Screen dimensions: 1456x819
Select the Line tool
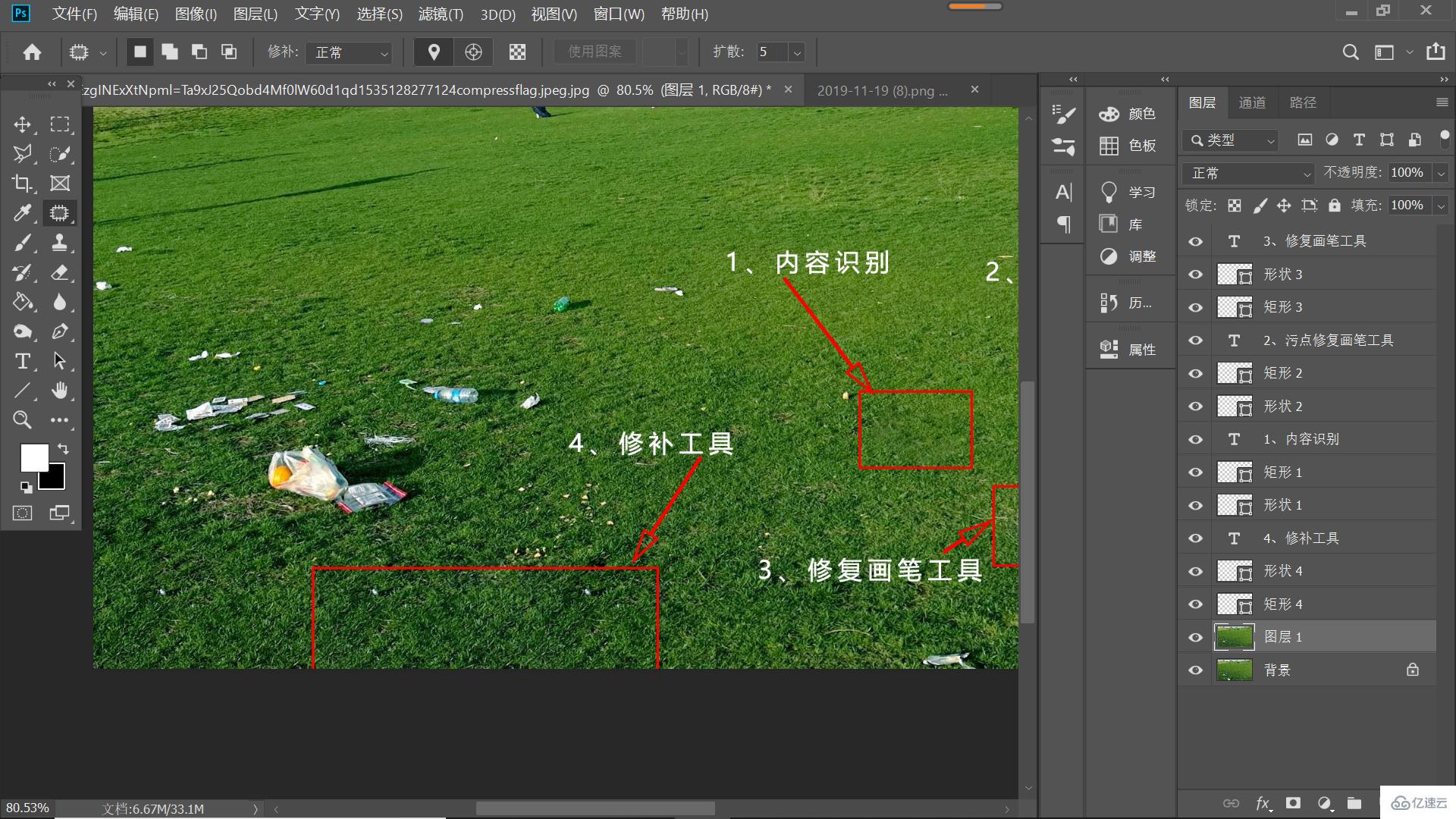23,391
